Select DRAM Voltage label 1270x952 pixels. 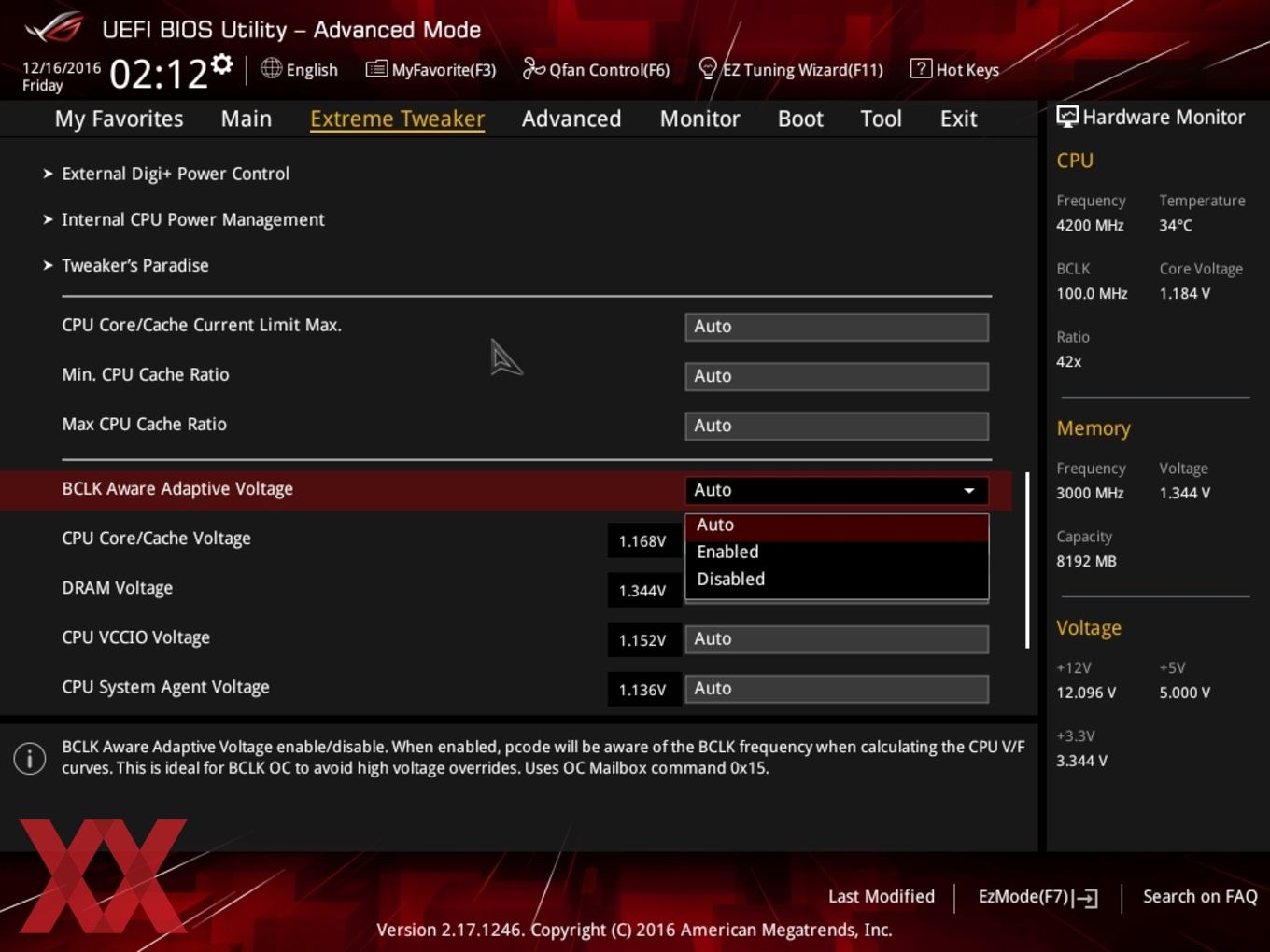(117, 588)
